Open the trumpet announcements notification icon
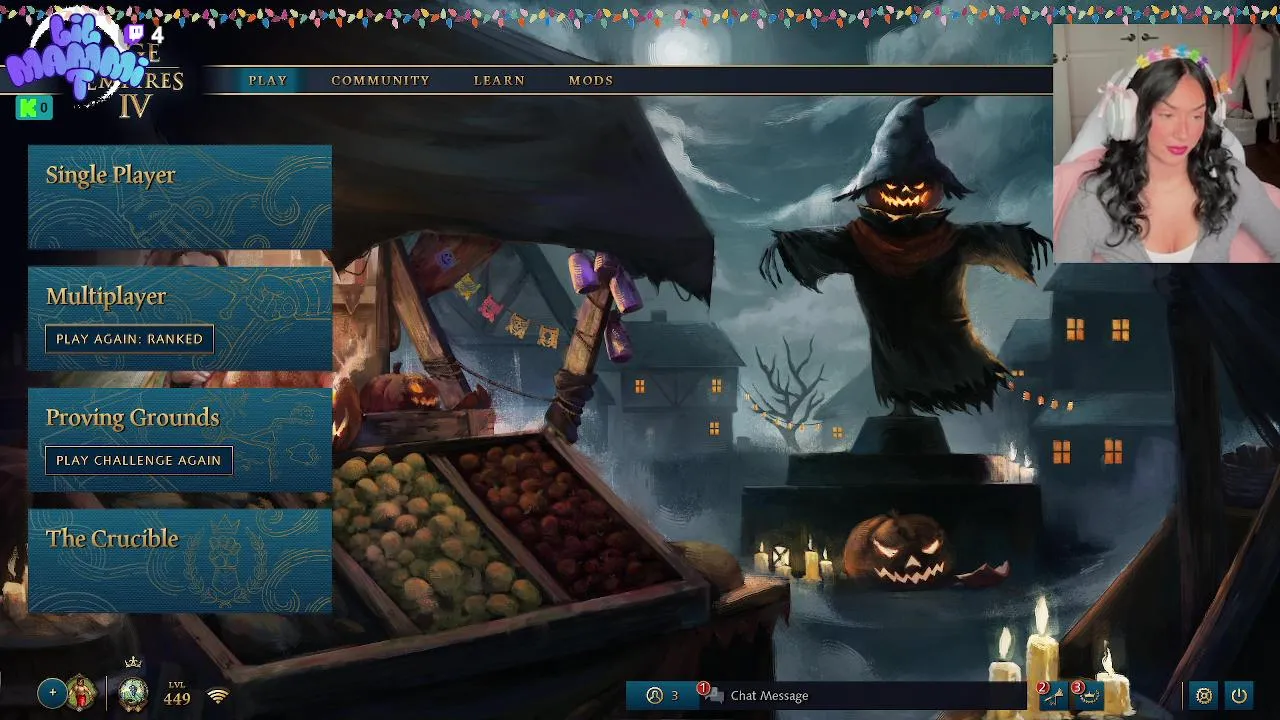1280x720 pixels. [1051, 695]
